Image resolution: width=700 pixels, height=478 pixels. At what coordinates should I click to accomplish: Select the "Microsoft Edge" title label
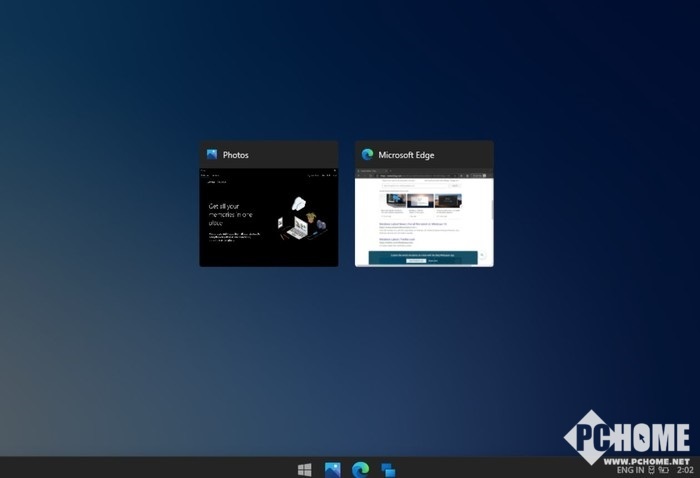click(406, 155)
